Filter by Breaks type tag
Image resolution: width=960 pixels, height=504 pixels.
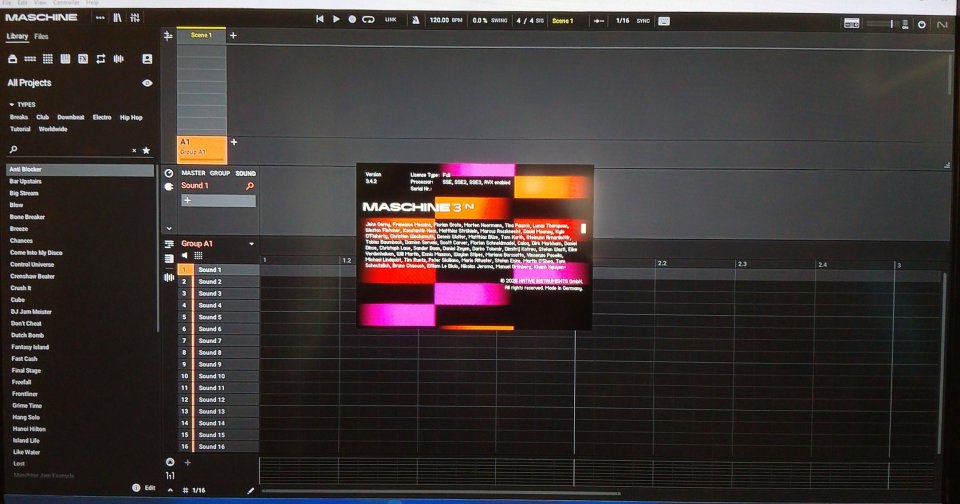tap(19, 117)
